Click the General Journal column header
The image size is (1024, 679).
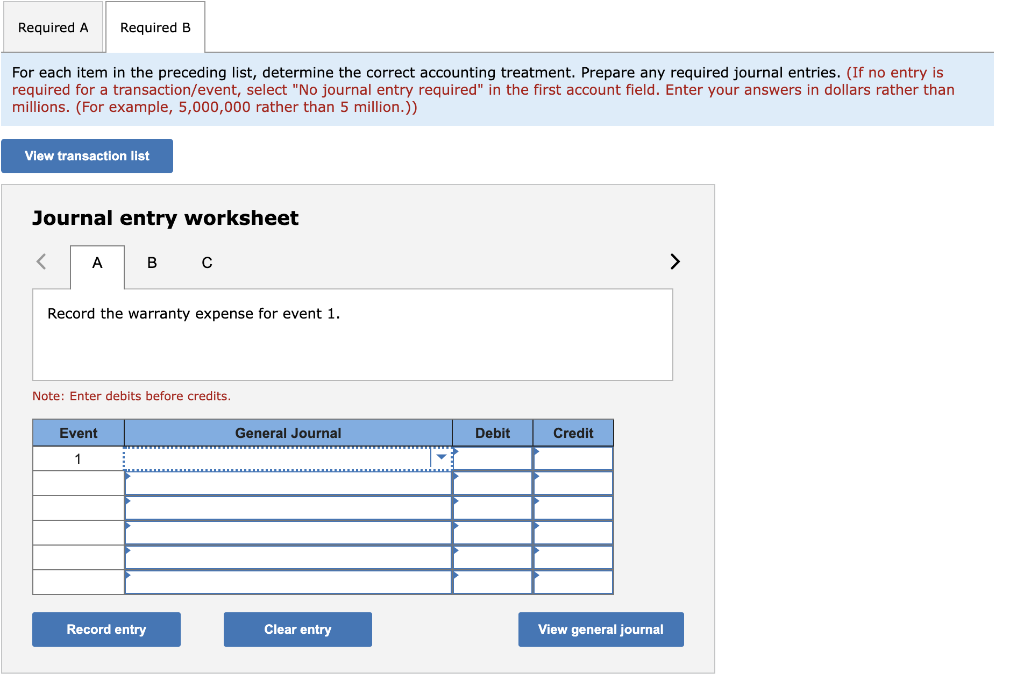click(287, 432)
